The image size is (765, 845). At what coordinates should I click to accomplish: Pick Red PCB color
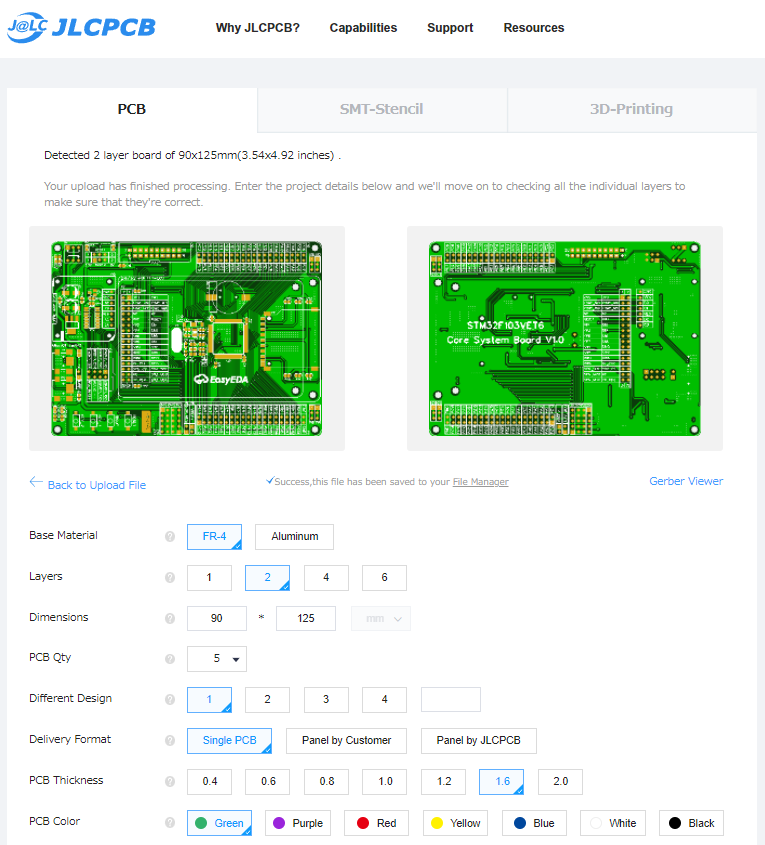(x=377, y=823)
